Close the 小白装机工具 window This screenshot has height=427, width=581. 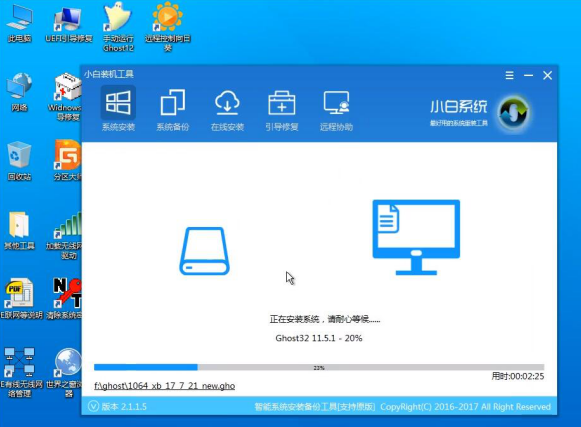click(548, 76)
